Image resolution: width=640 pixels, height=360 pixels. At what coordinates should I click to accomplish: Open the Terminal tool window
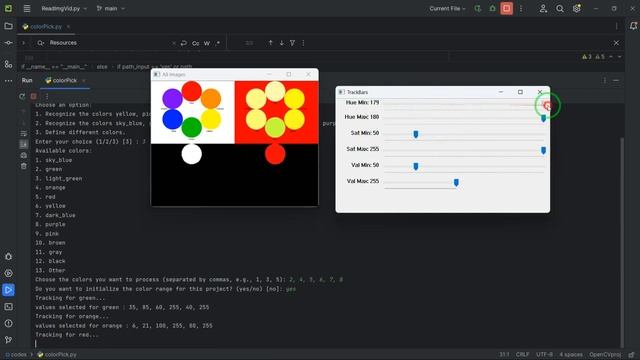pyautogui.click(x=8, y=307)
